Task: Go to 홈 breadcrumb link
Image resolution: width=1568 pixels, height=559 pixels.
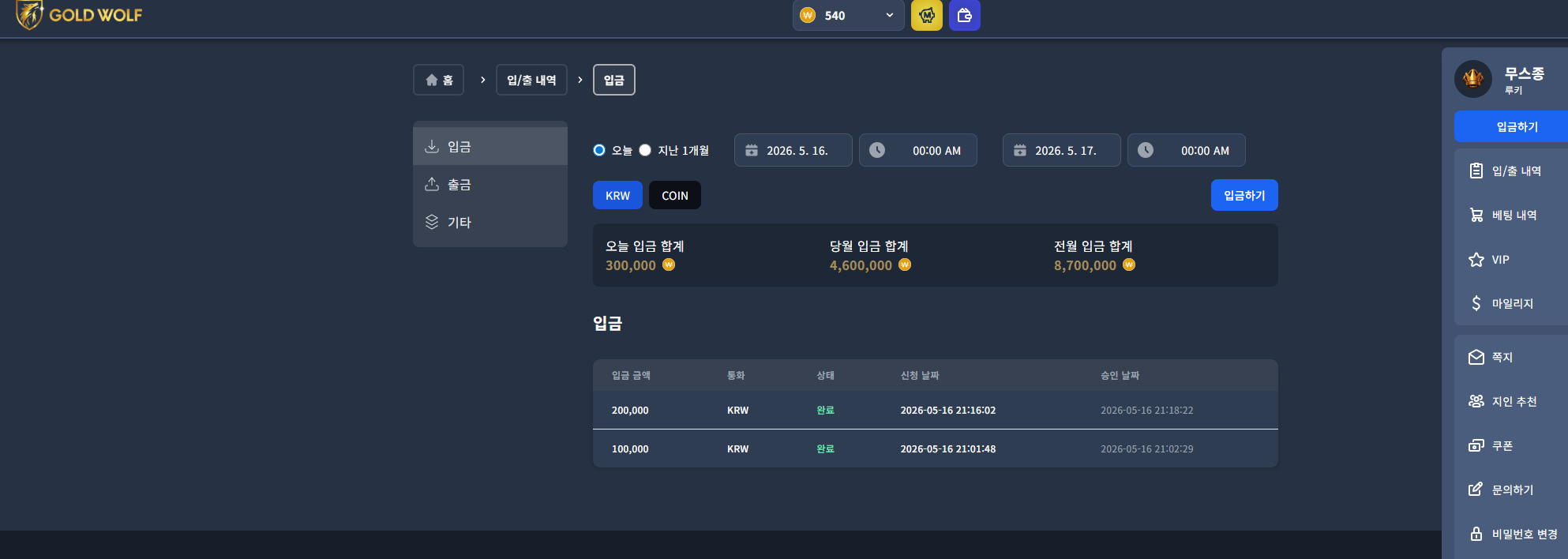Action: (x=438, y=80)
